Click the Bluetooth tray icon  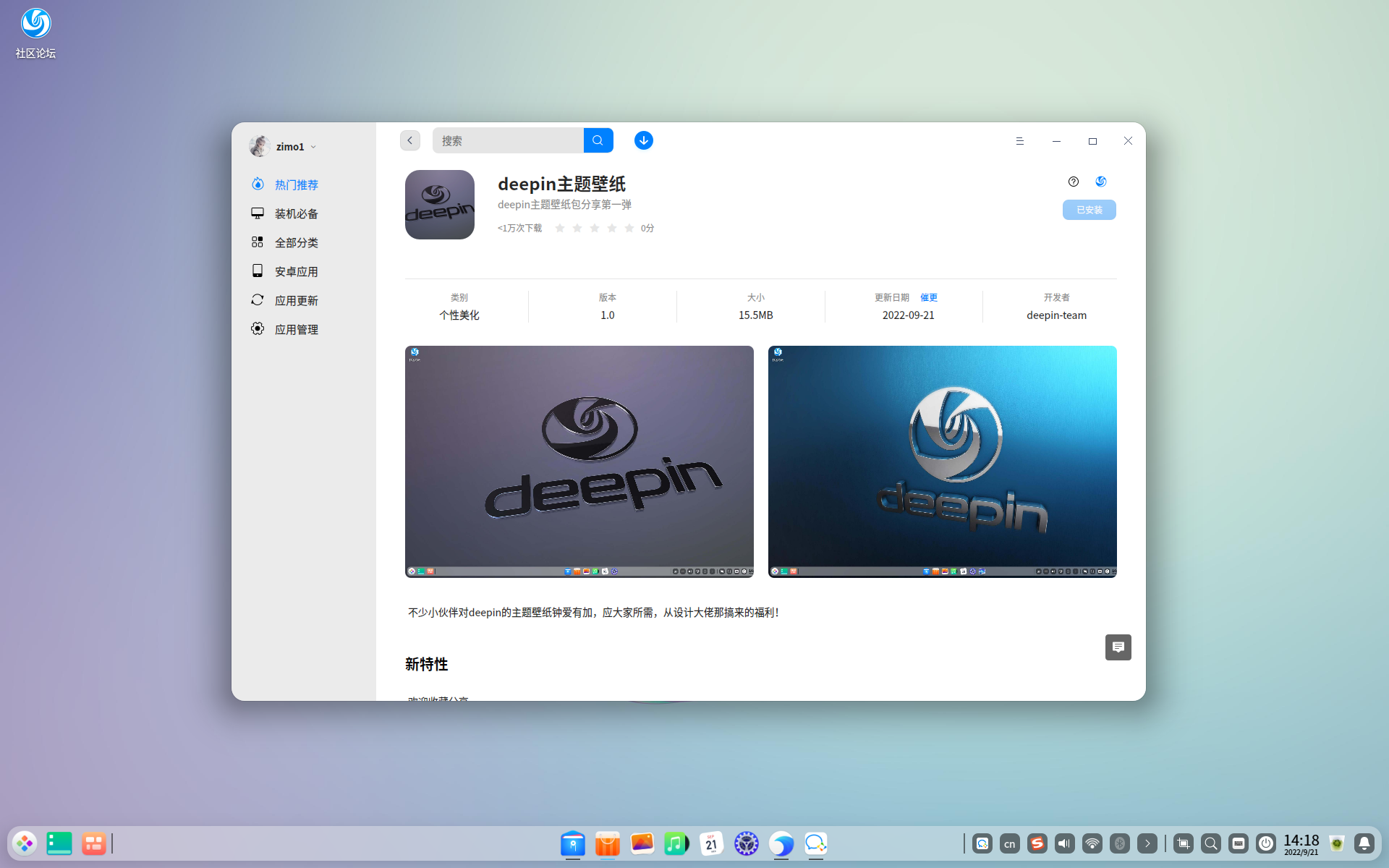click(1120, 843)
